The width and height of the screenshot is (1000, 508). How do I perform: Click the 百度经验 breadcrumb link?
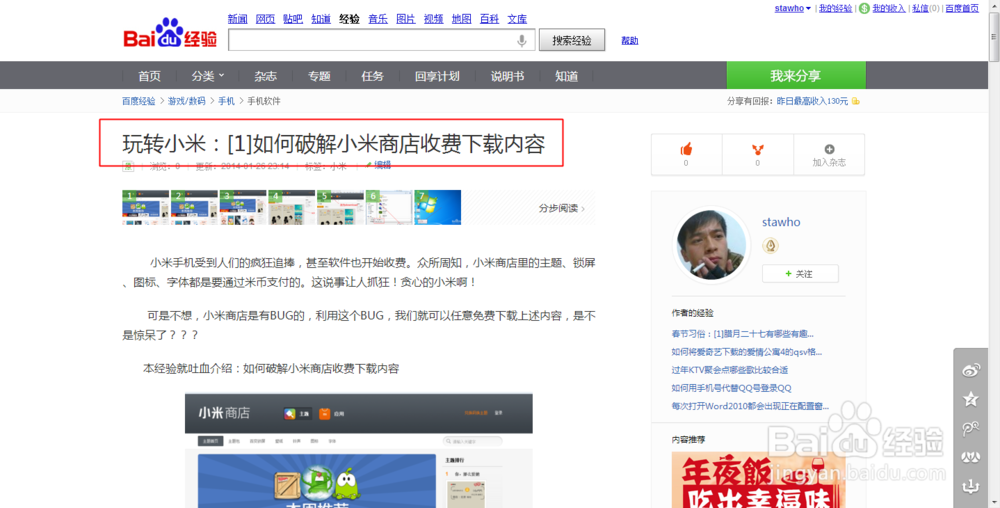[x=139, y=101]
